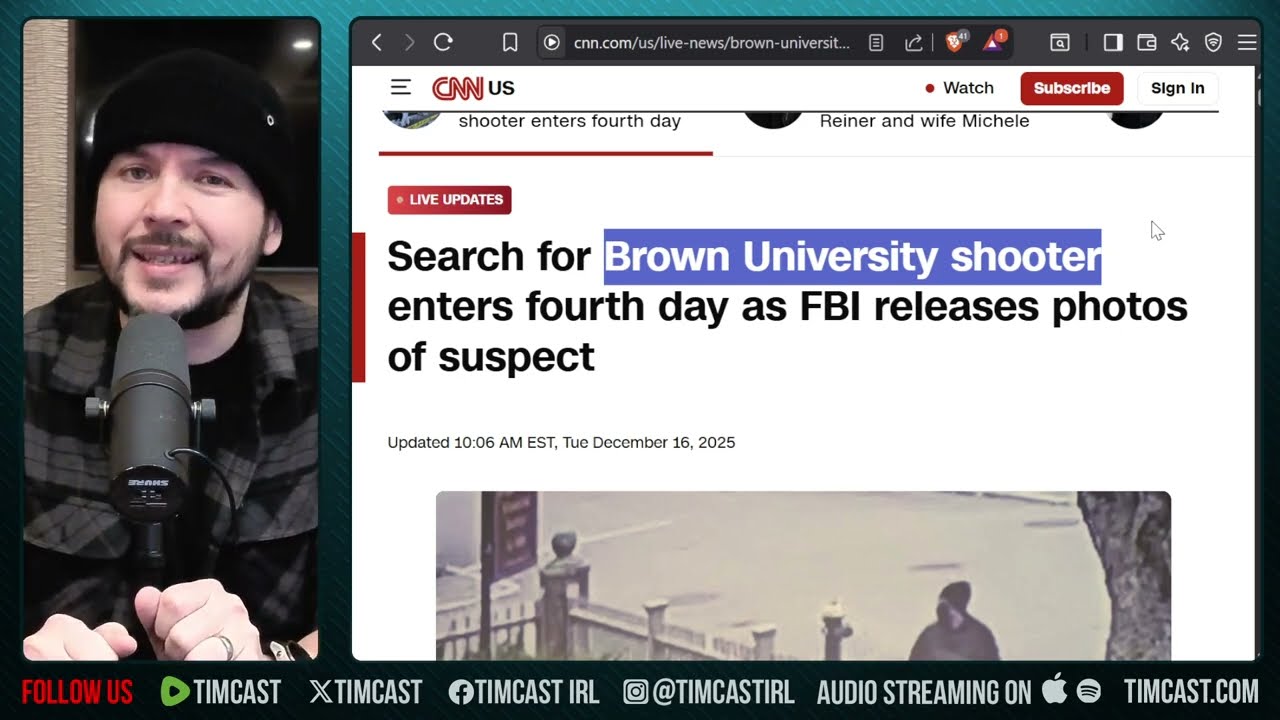
Task: Open reader mode icon in address bar
Action: [x=876, y=42]
